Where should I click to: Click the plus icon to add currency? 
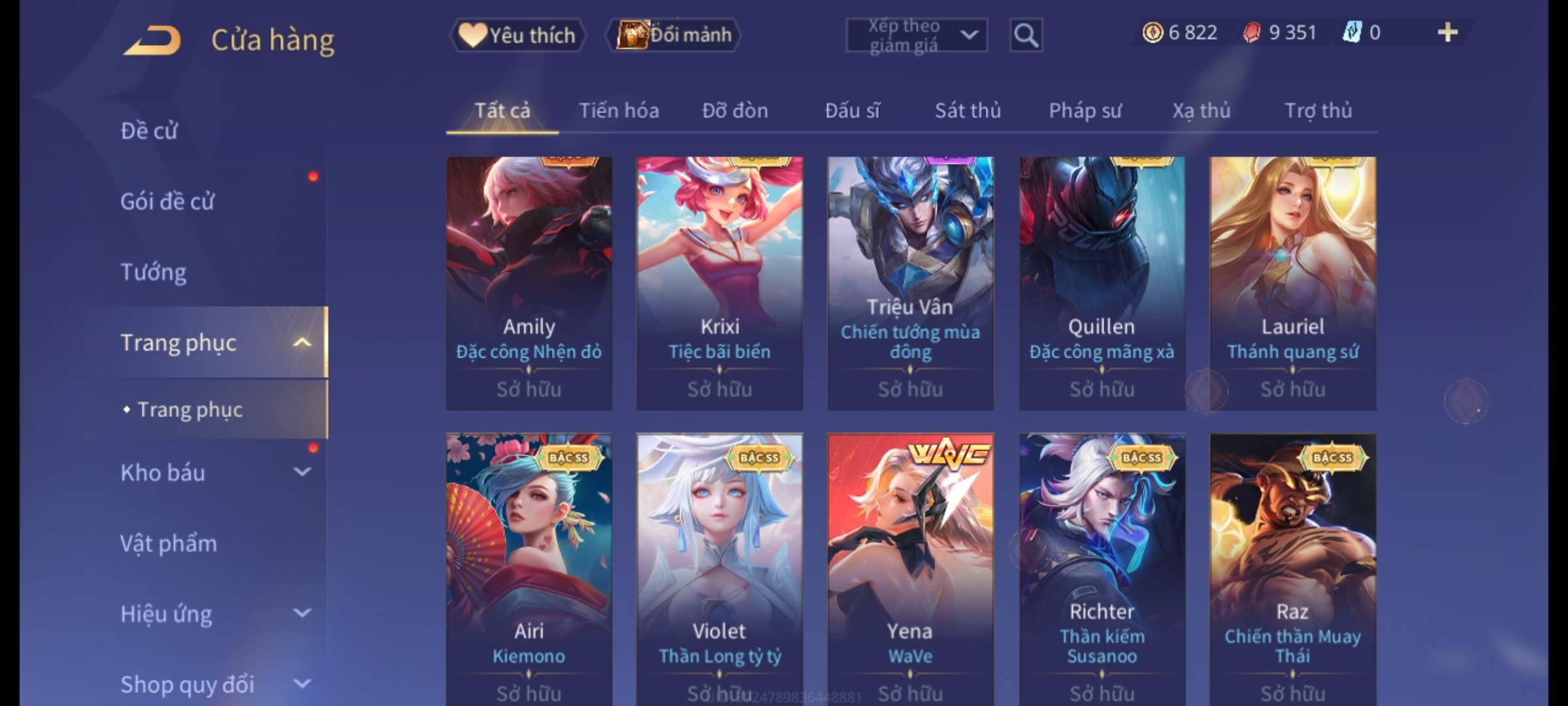coord(1447,33)
